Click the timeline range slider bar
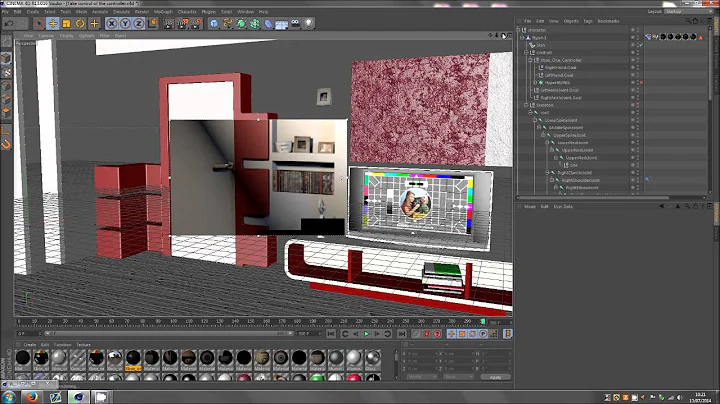This screenshot has height=404, width=720. coord(169,333)
